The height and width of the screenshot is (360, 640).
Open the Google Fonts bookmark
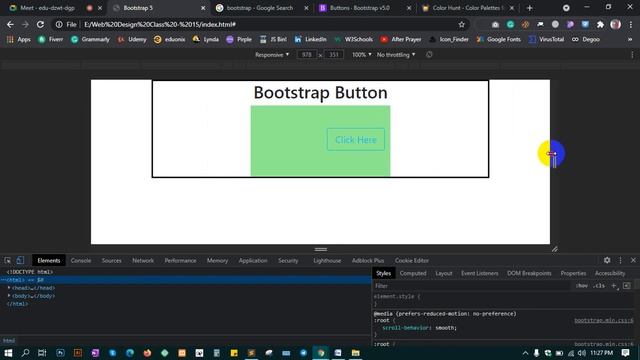coord(499,40)
